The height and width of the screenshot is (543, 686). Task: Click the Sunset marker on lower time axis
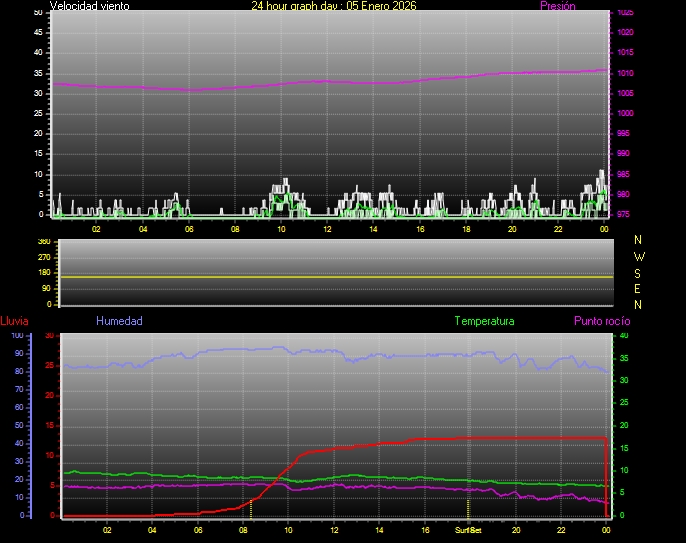click(468, 531)
